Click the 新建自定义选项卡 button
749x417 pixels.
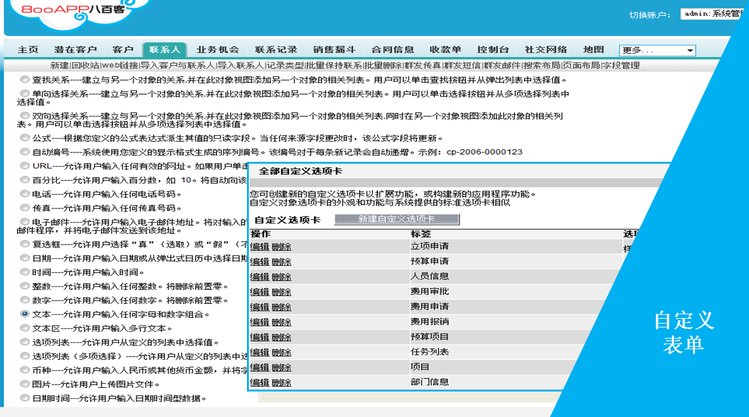click(x=397, y=219)
